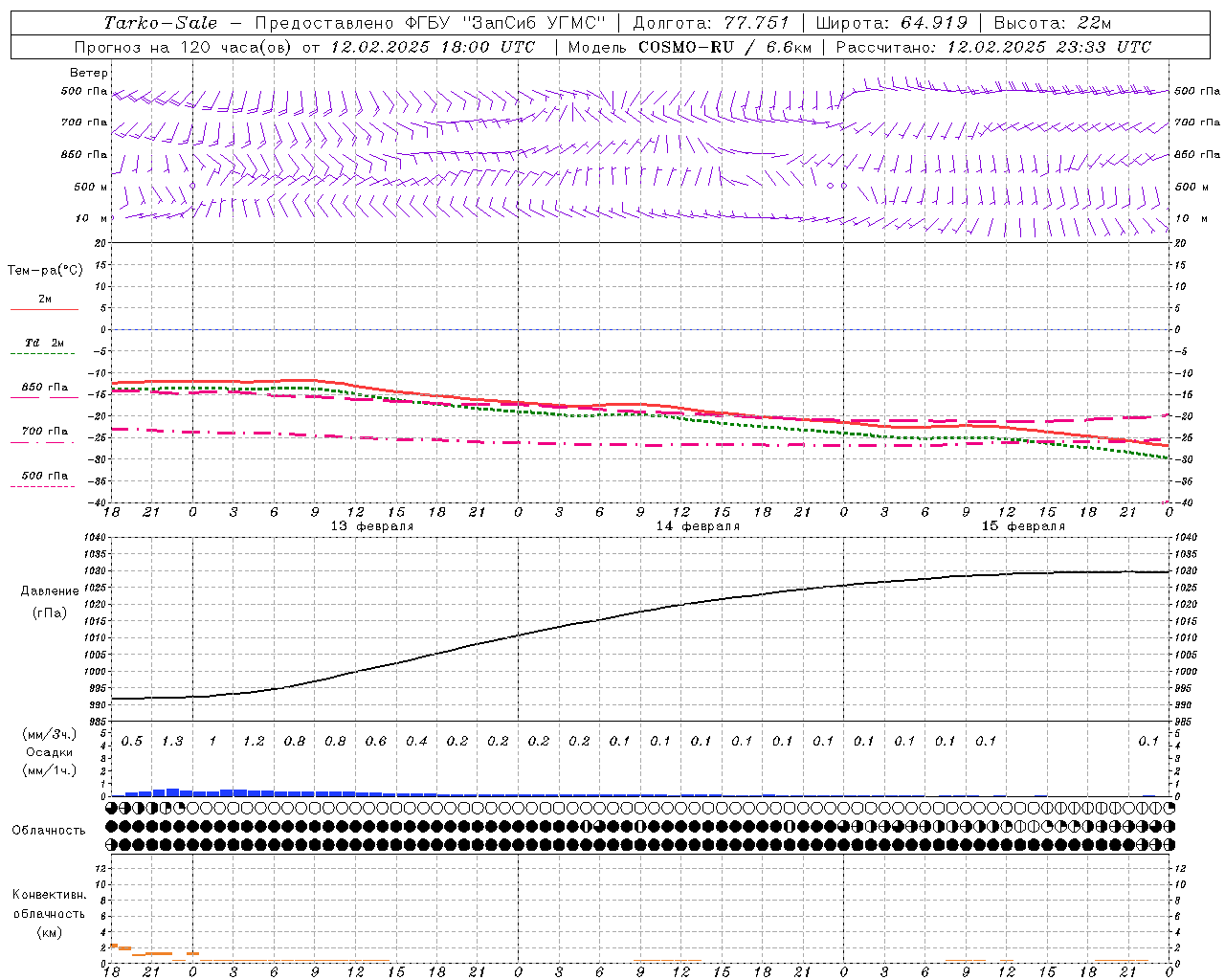Click the Конвективн. convective cloud label

(50, 895)
